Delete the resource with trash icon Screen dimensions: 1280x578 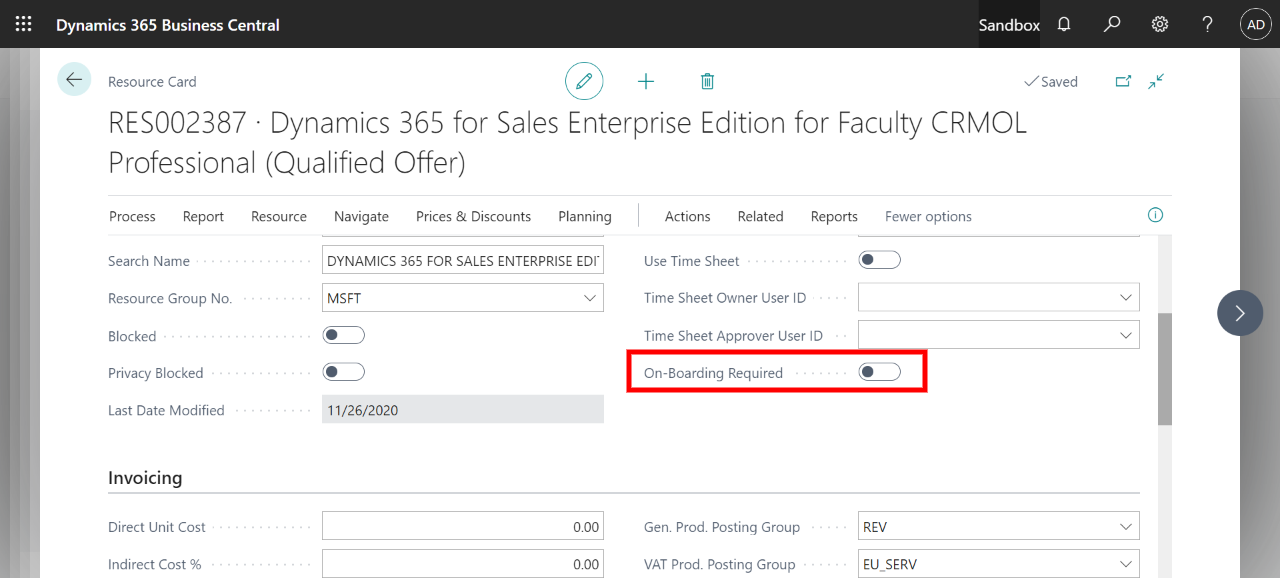[707, 81]
